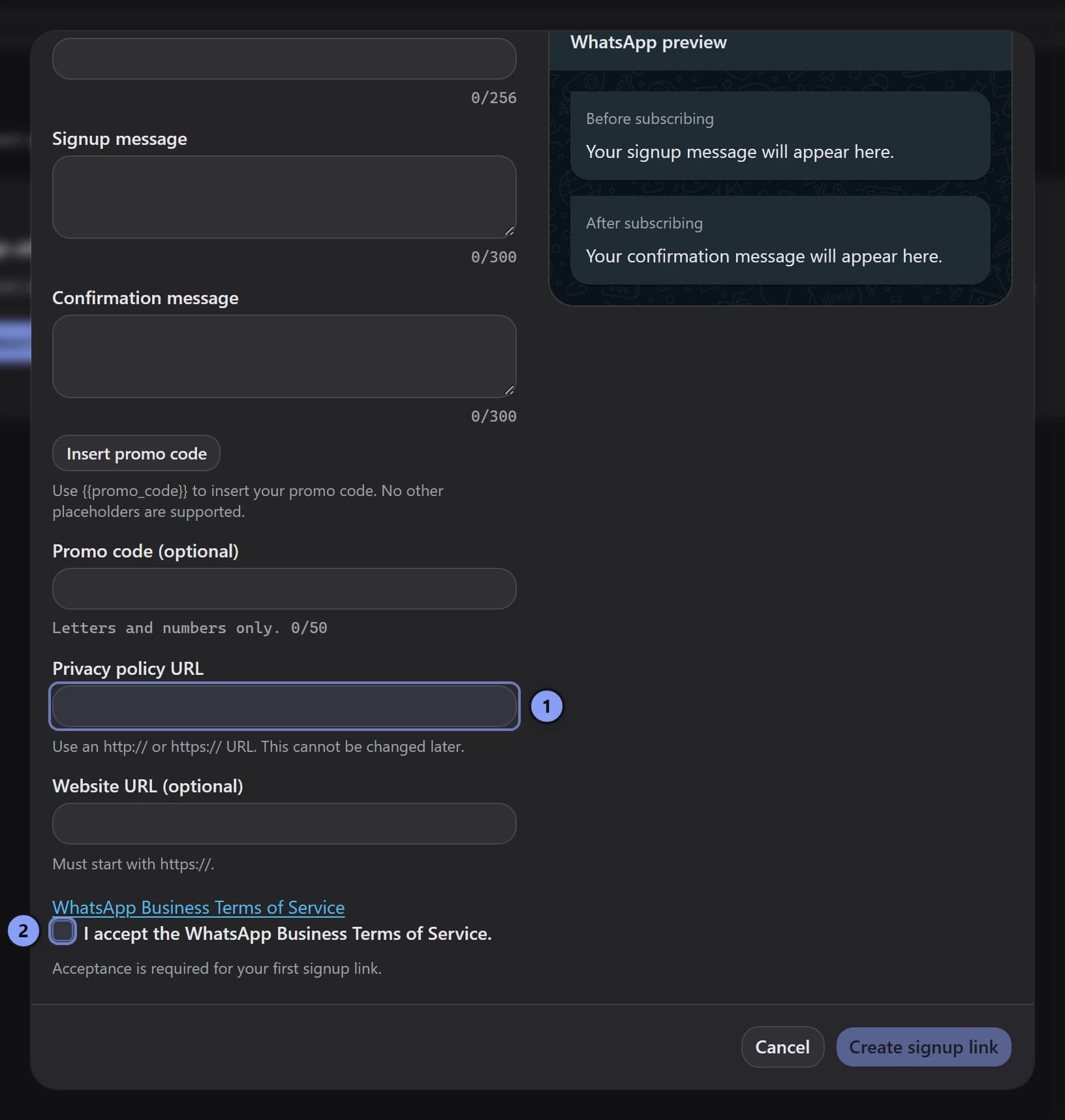The width and height of the screenshot is (1065, 1120).
Task: Click the 'Signup message' field label
Action: coord(119,138)
